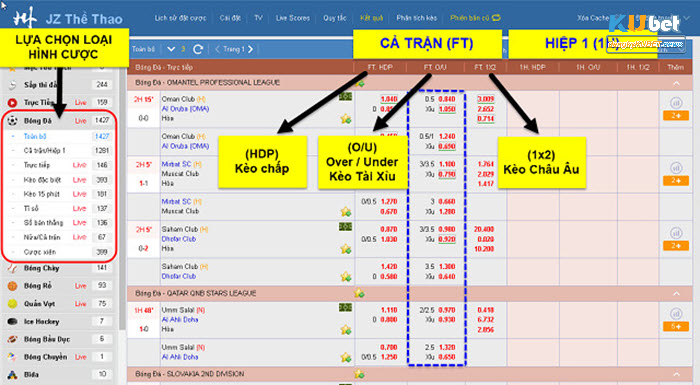This screenshot has width=700, height=385.
Task: Click the Bóng Đá soccer ball icon
Action: (12, 121)
